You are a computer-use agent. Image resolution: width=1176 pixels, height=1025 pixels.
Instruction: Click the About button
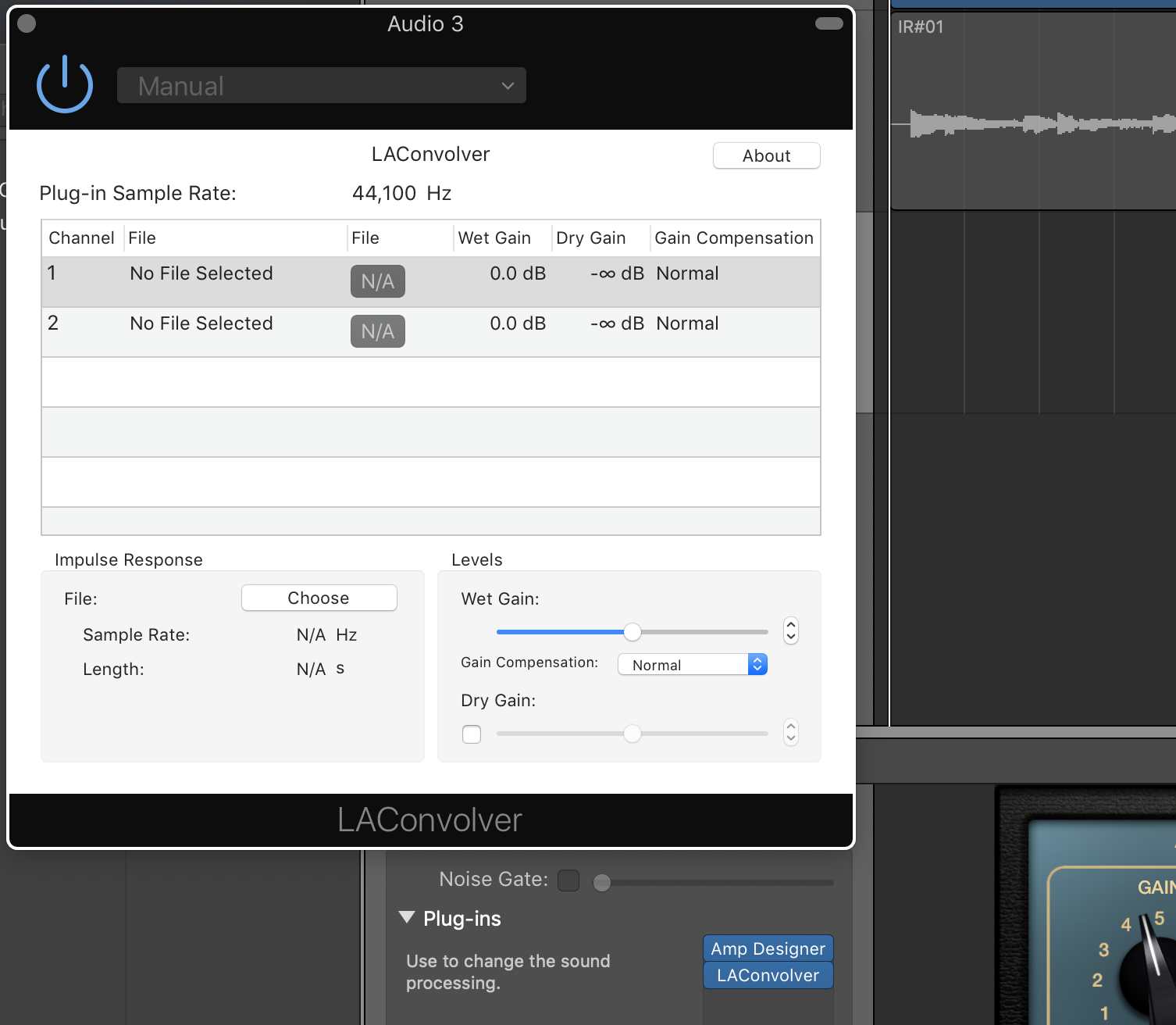766,155
